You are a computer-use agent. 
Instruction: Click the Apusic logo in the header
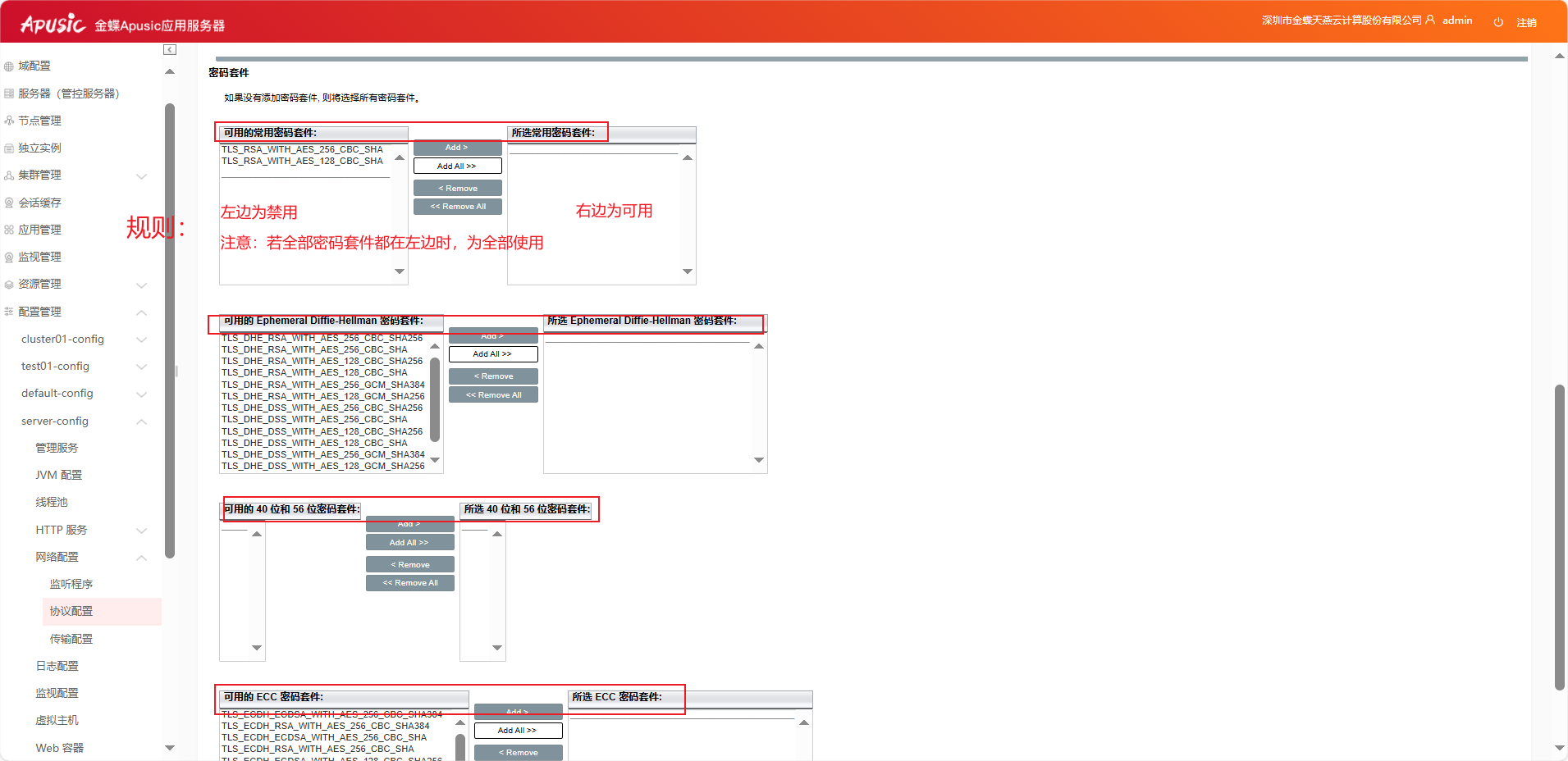[53, 24]
